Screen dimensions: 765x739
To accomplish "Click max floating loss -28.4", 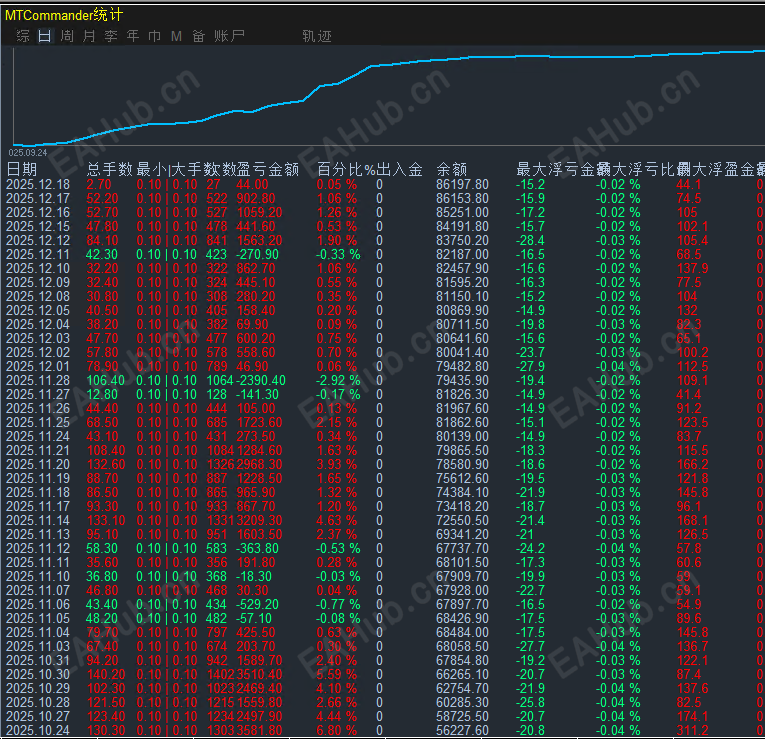I will pos(530,240).
